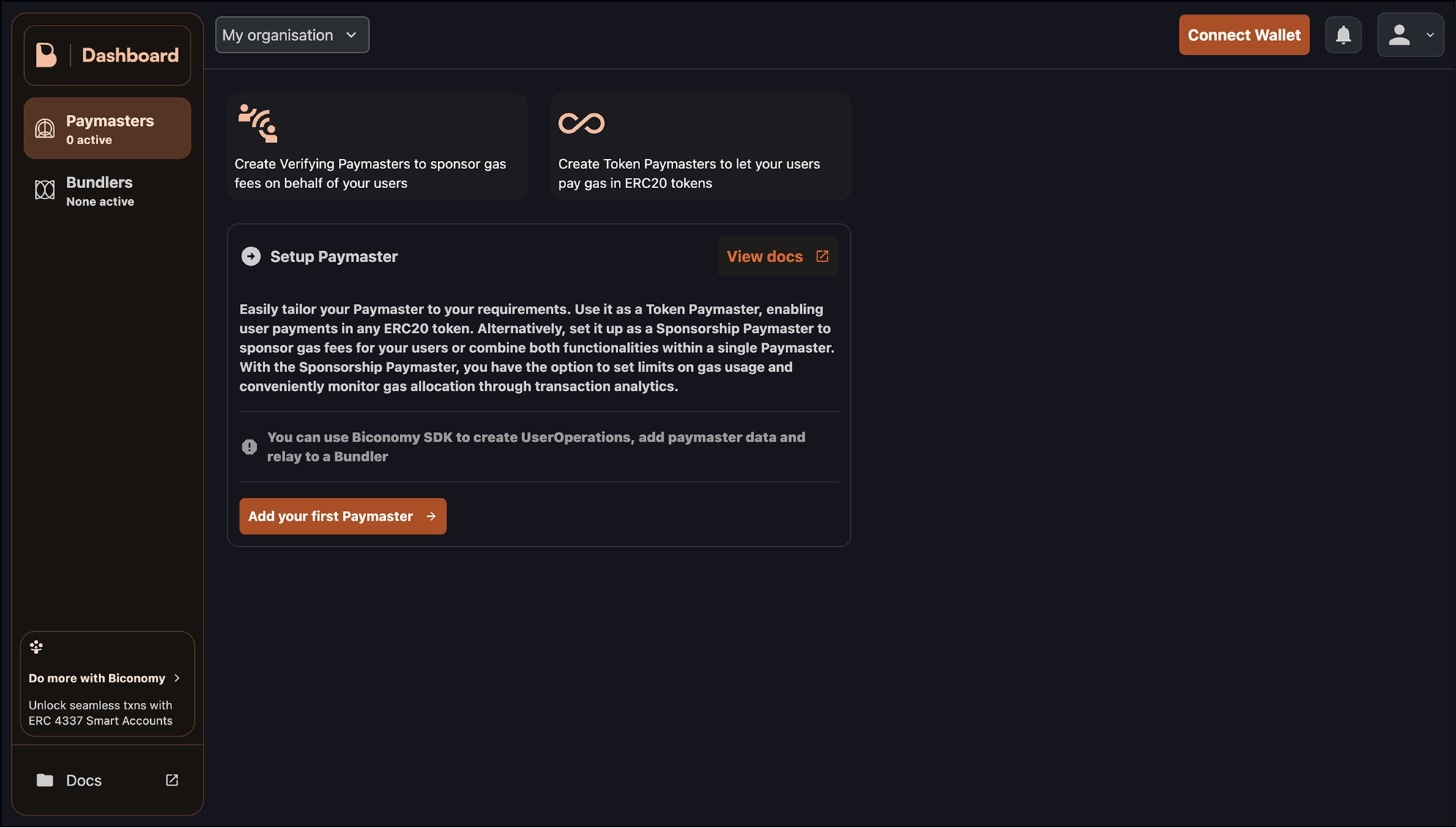Image resolution: width=1456 pixels, height=828 pixels.
Task: Click the Biconomy logo icon
Action: coord(46,55)
